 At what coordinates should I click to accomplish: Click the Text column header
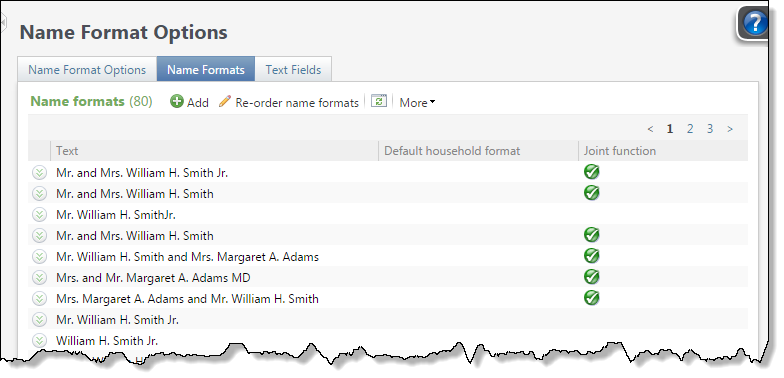pos(214,150)
